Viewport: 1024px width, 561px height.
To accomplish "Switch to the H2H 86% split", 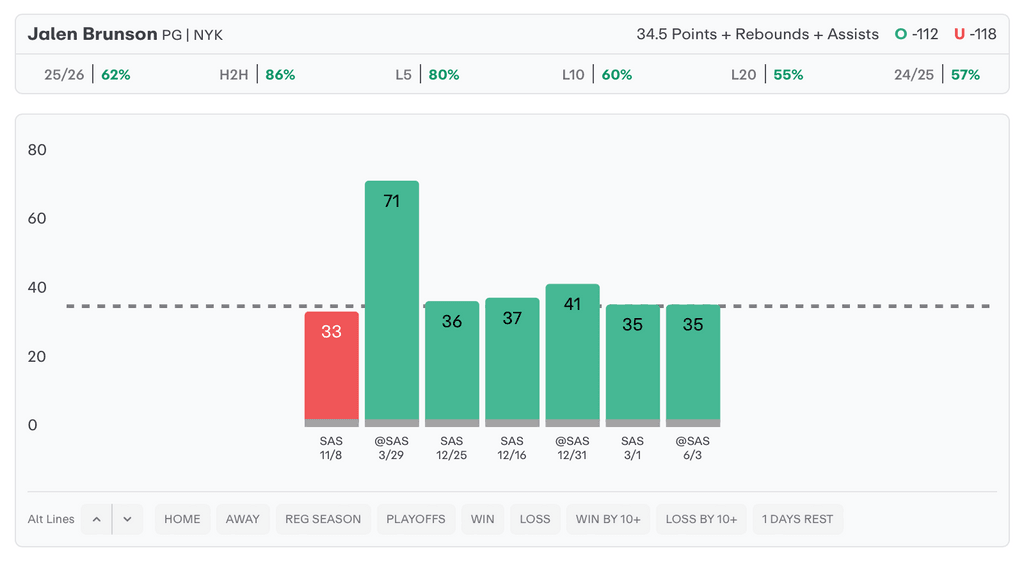I will pos(257,74).
